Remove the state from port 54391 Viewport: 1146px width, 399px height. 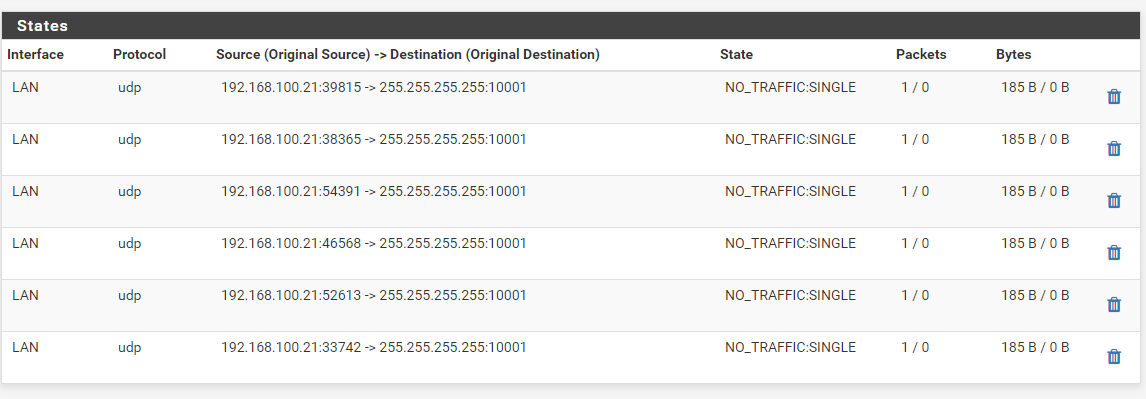(x=1114, y=200)
